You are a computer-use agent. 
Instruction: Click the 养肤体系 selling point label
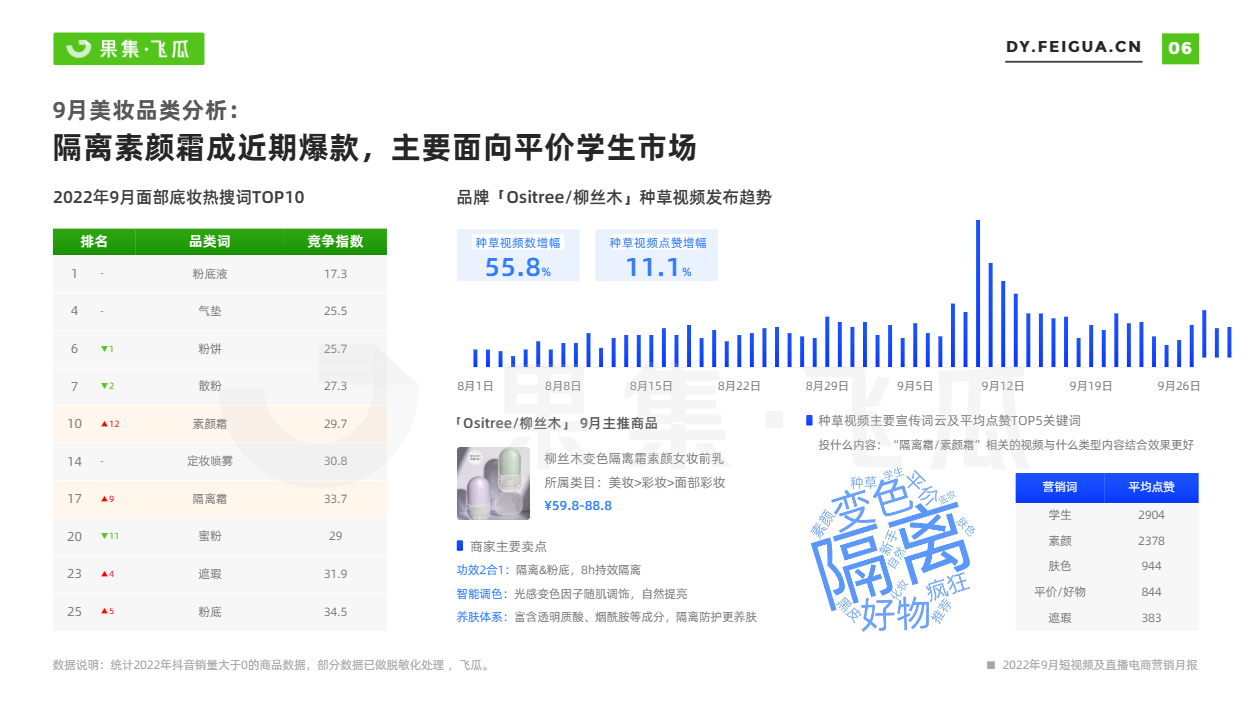coord(482,617)
